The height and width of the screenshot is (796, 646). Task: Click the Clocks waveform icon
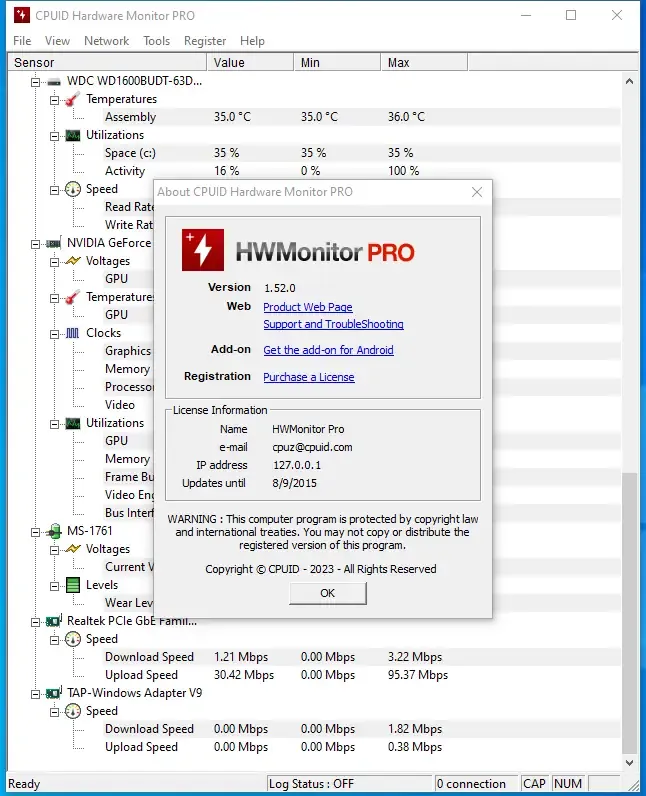(x=73, y=333)
